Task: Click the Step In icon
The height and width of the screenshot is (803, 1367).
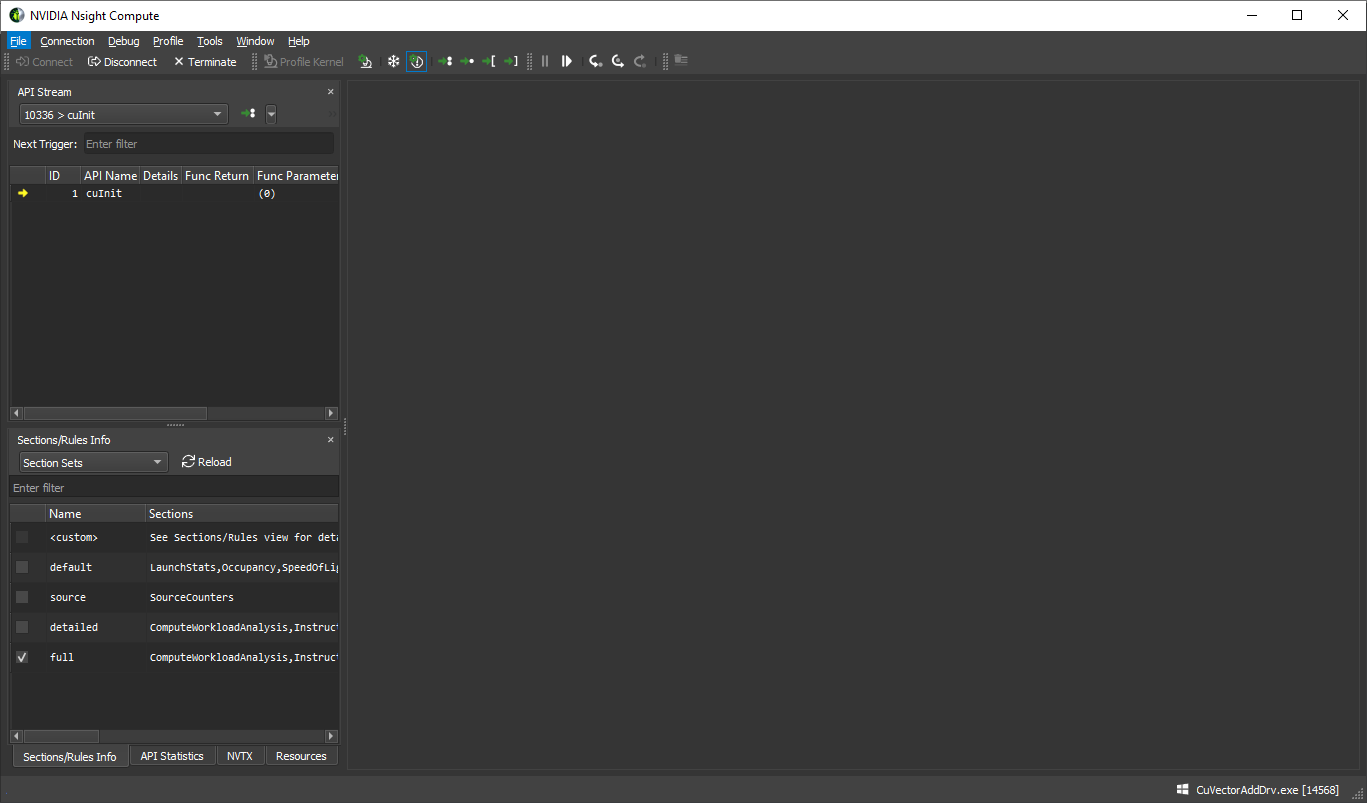Action: tap(596, 62)
